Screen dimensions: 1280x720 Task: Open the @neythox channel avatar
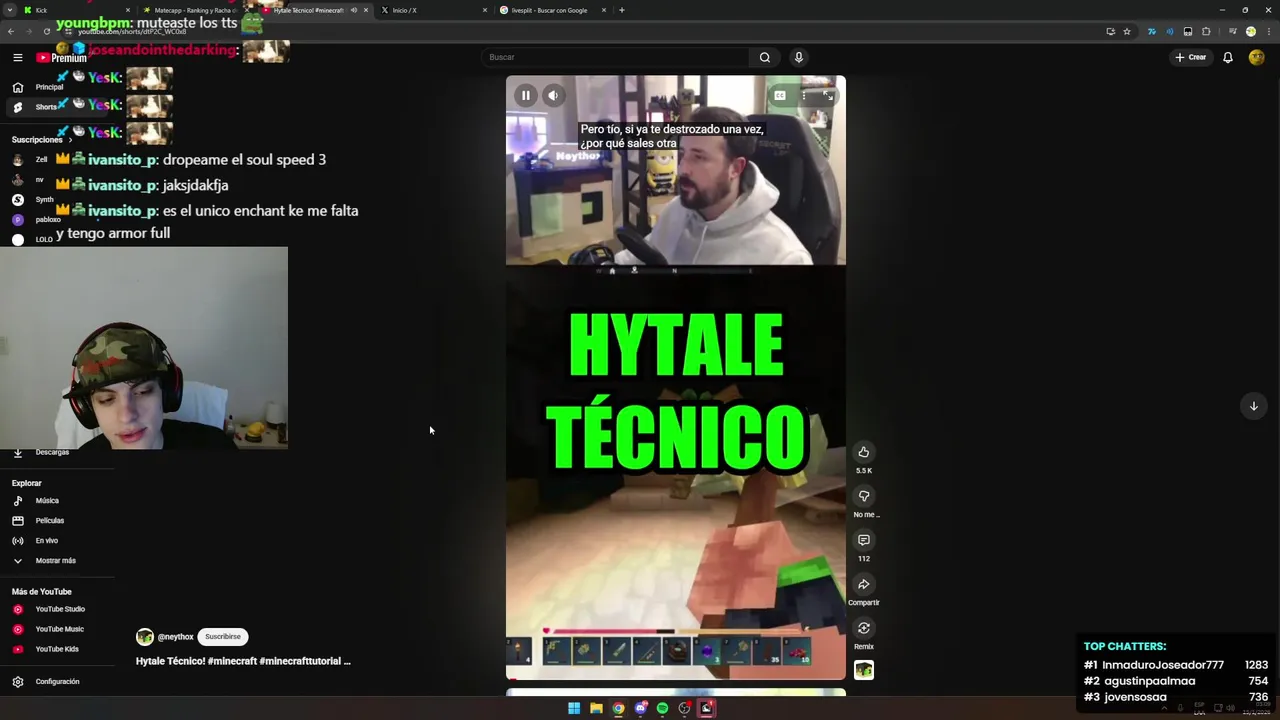pos(145,637)
